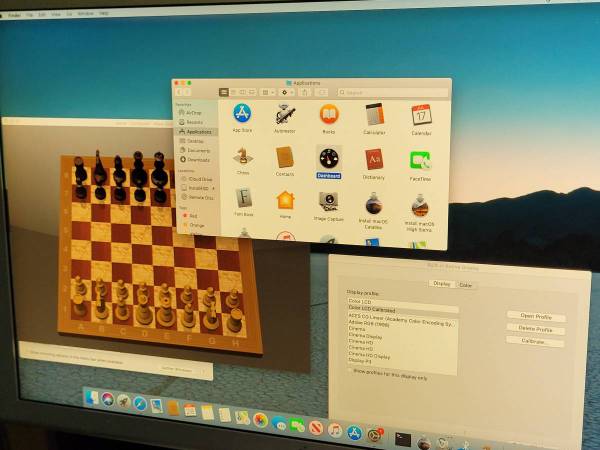Open the Calculator app
600x450 pixels.
374,114
